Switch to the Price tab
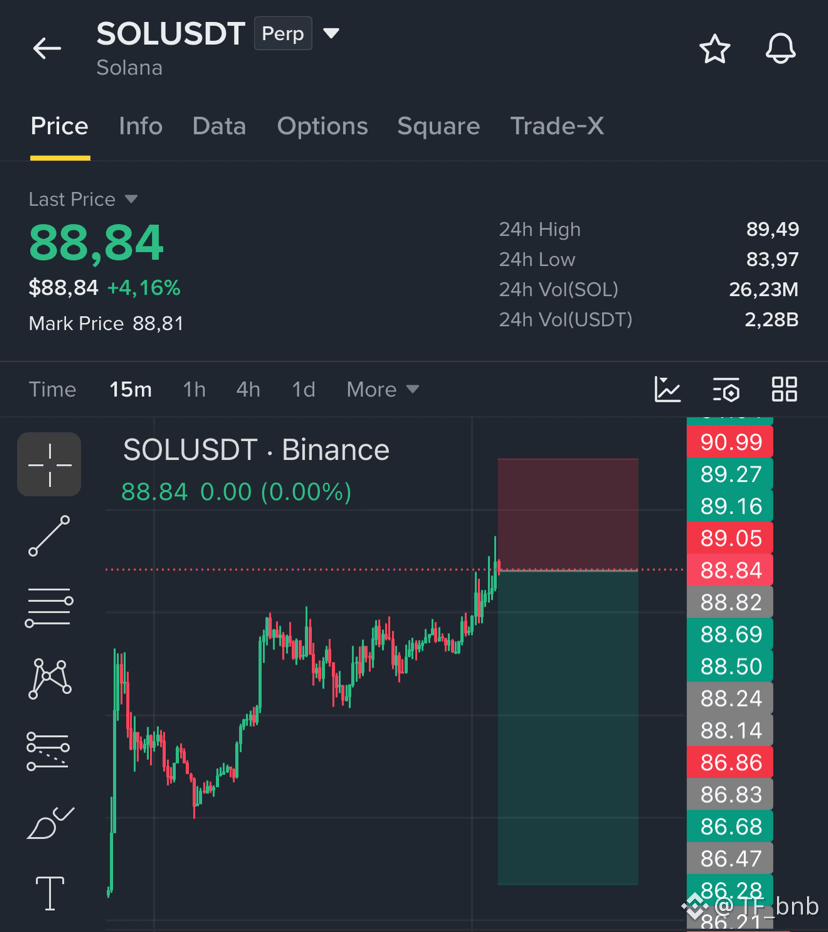828x932 pixels. (59, 126)
